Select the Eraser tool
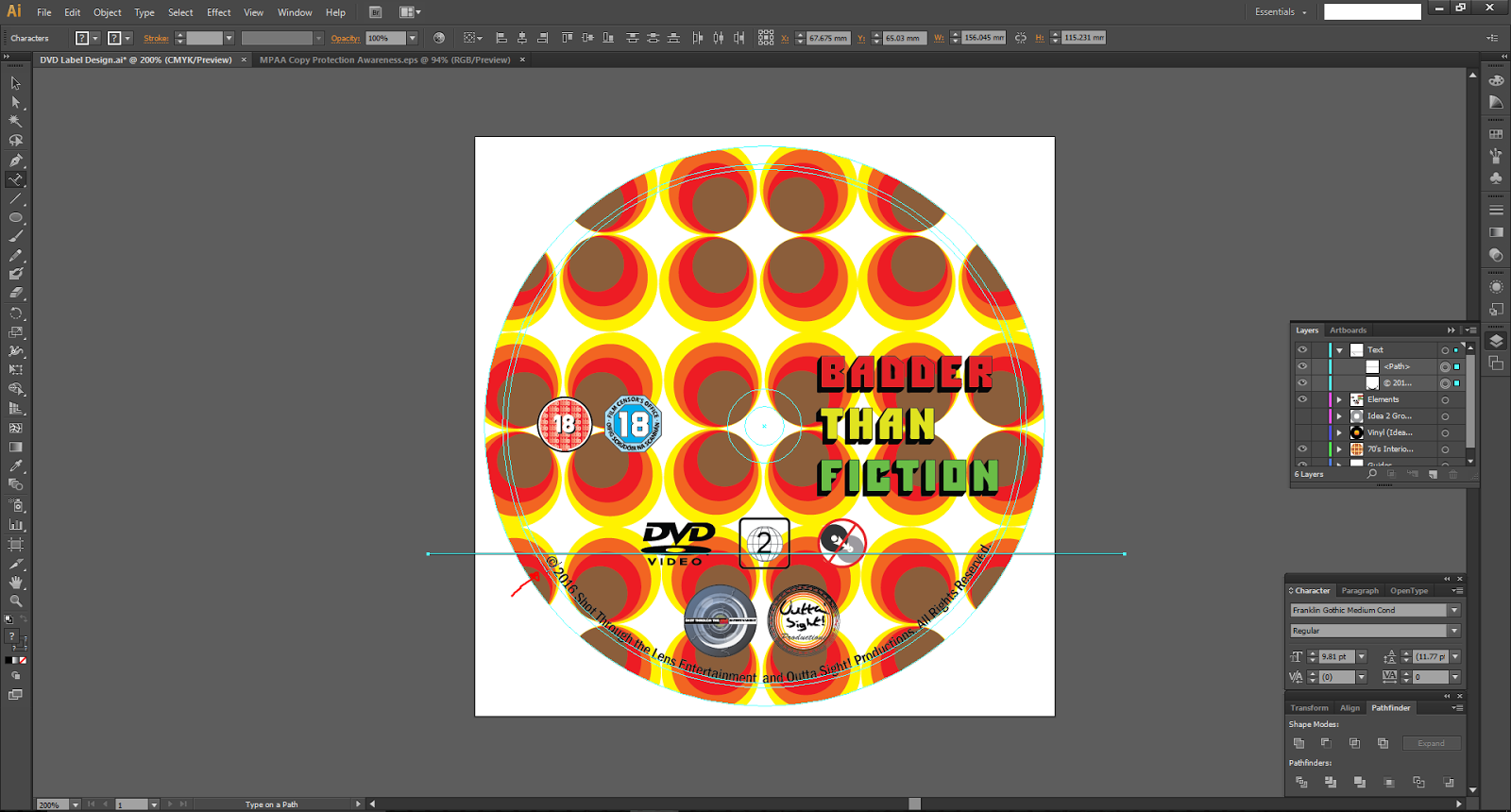The width and height of the screenshot is (1511, 812). [16, 294]
